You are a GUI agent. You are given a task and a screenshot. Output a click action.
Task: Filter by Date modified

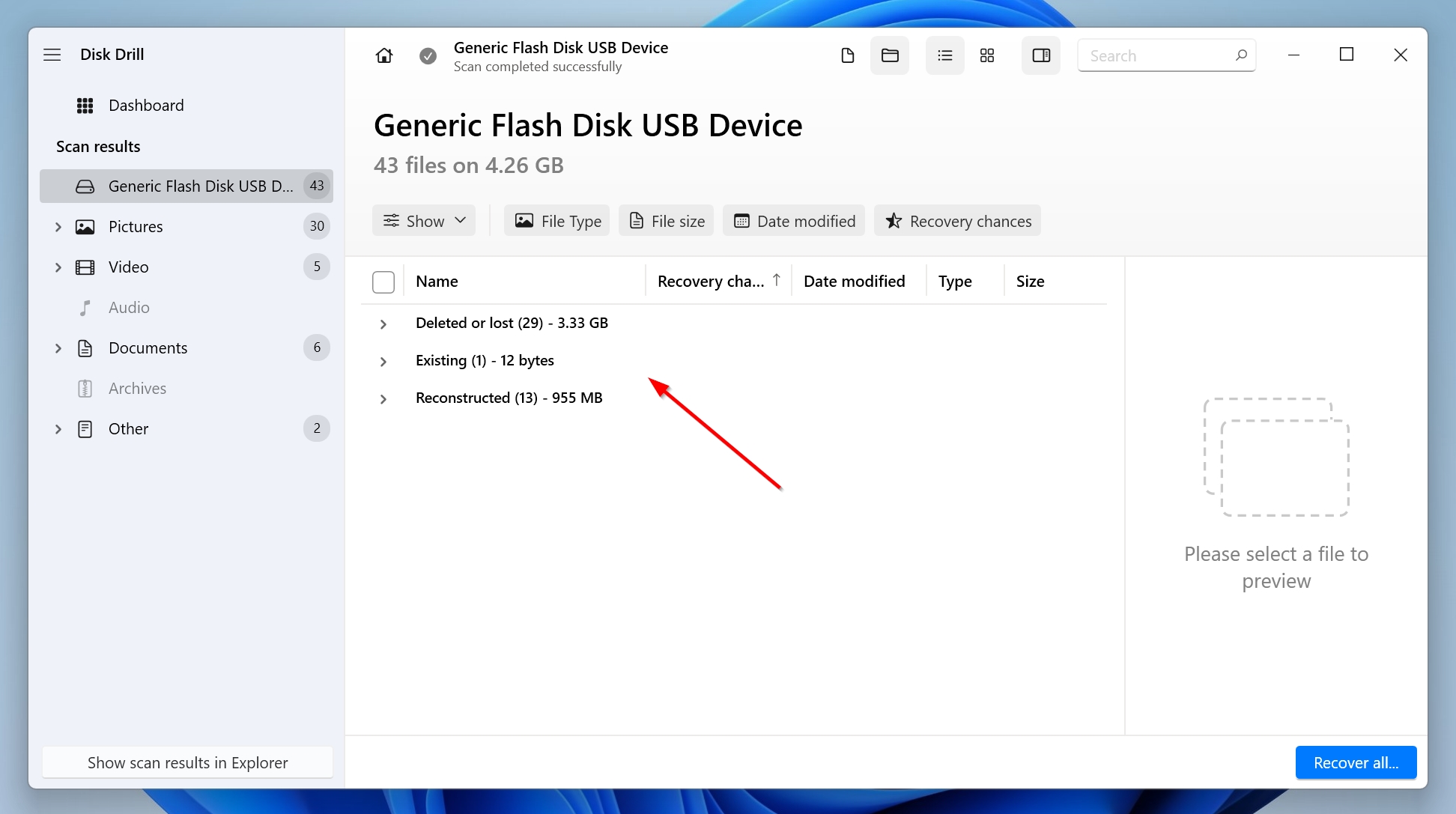pos(794,221)
